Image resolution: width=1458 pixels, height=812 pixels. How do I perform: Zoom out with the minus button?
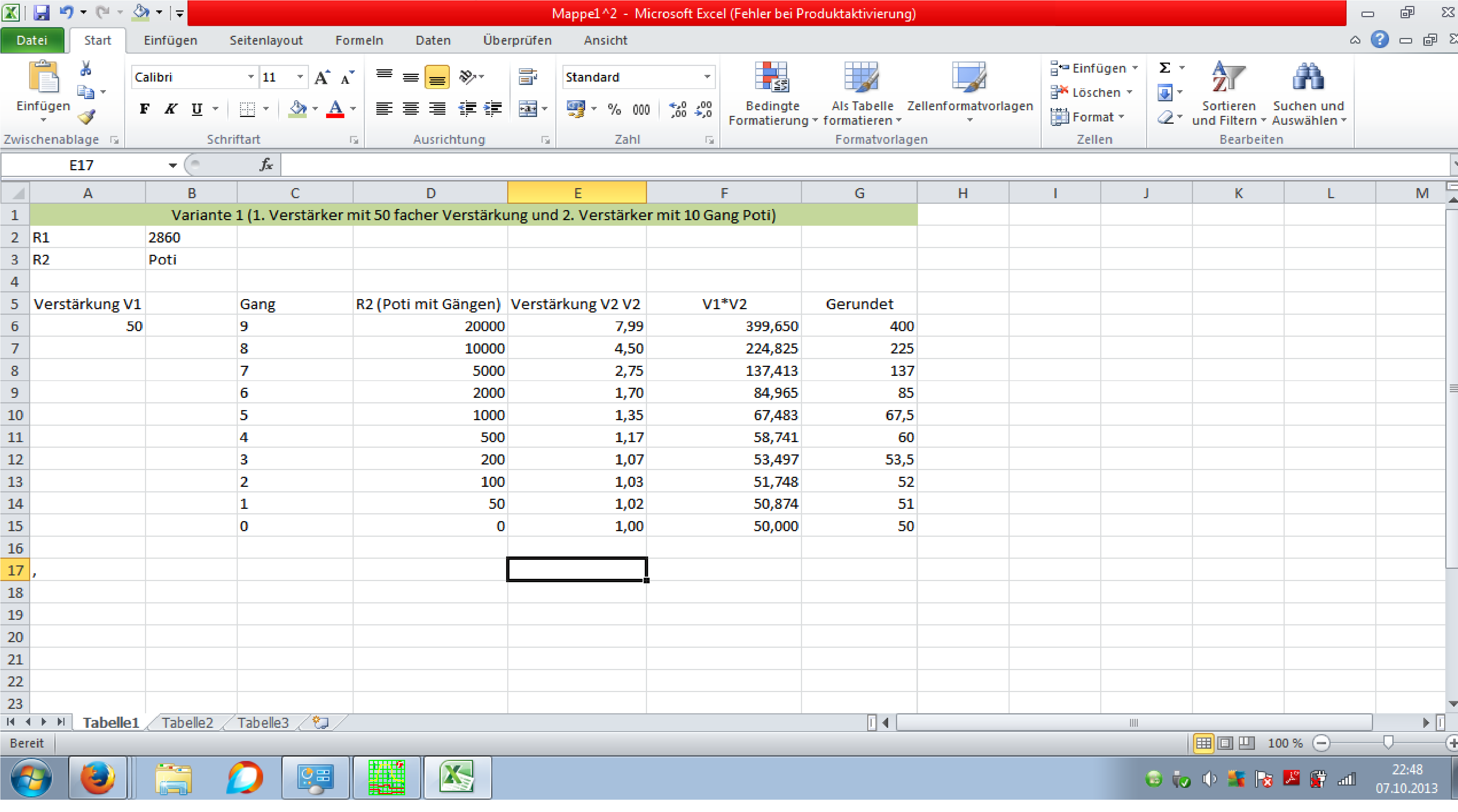click(x=1321, y=742)
